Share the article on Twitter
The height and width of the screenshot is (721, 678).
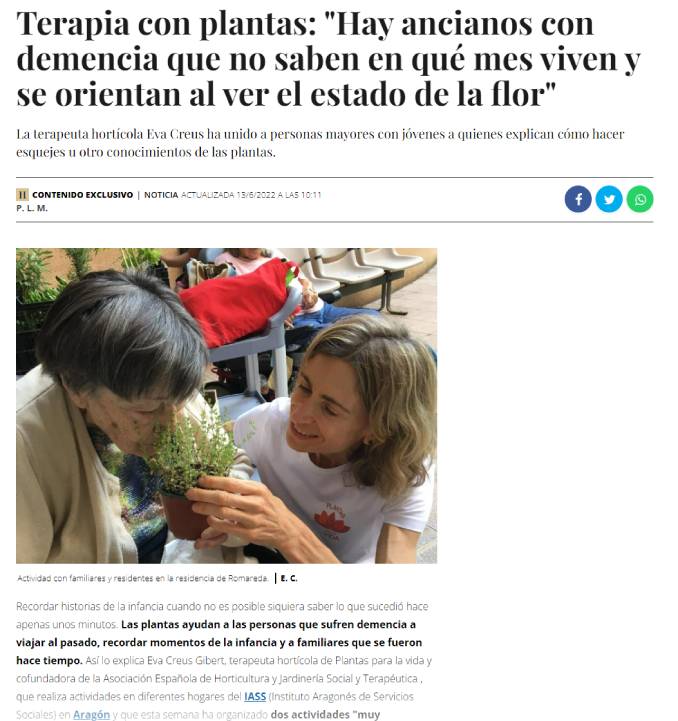coord(609,199)
